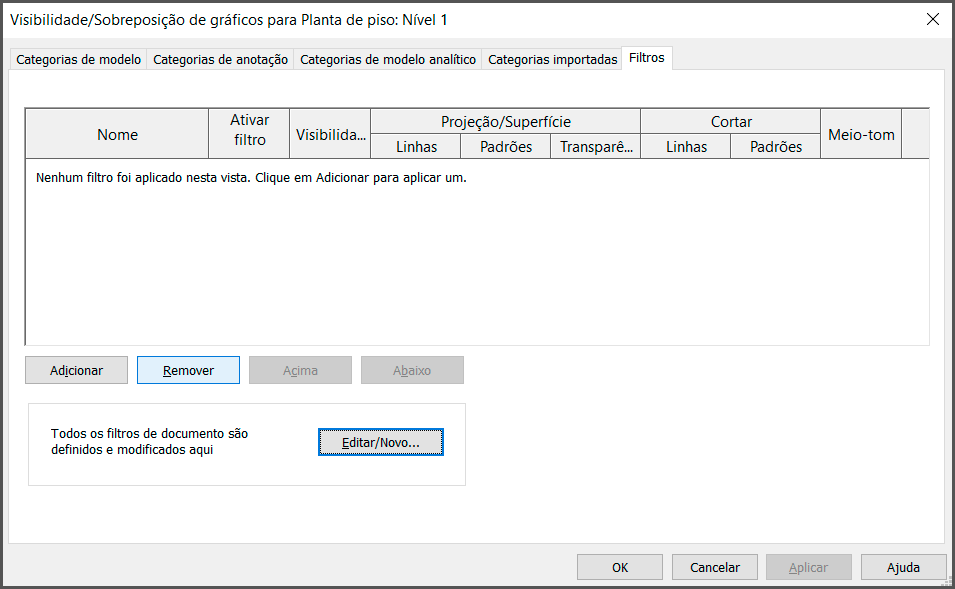Go to the Categorias importadas tab
Screen dimensions: 955x589
pyautogui.click(x=552, y=59)
